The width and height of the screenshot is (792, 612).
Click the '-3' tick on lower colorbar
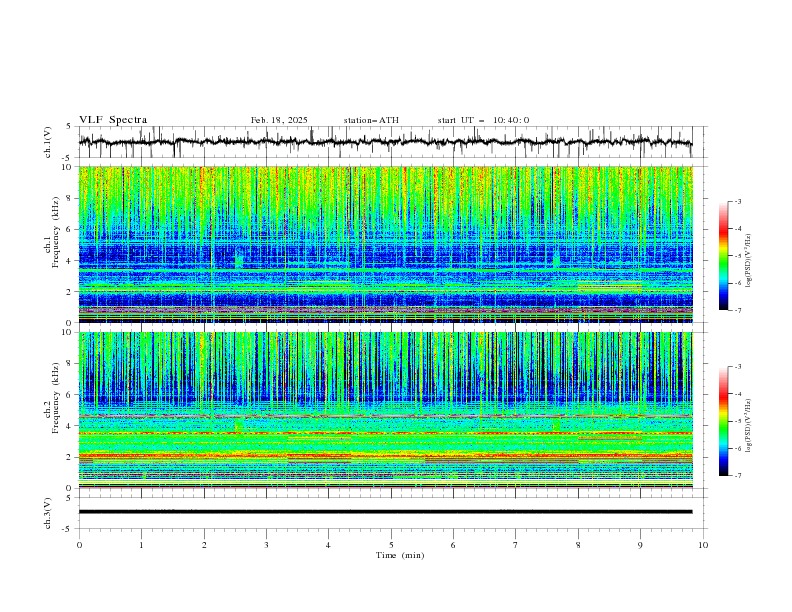[737, 367]
